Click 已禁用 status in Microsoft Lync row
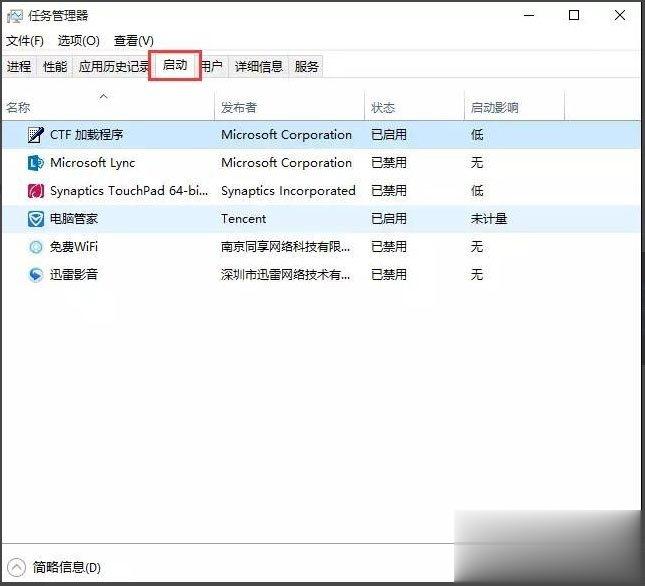645x586 pixels. pos(389,163)
